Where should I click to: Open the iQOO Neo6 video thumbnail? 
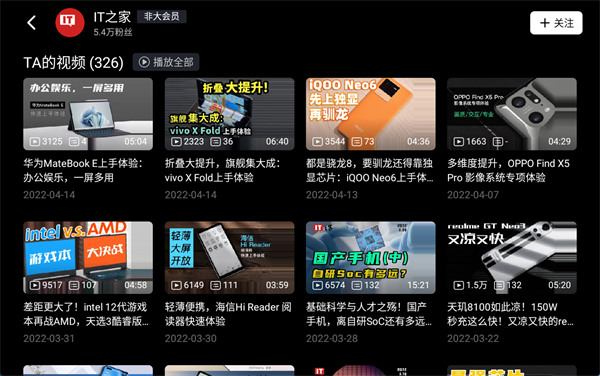coord(370,114)
